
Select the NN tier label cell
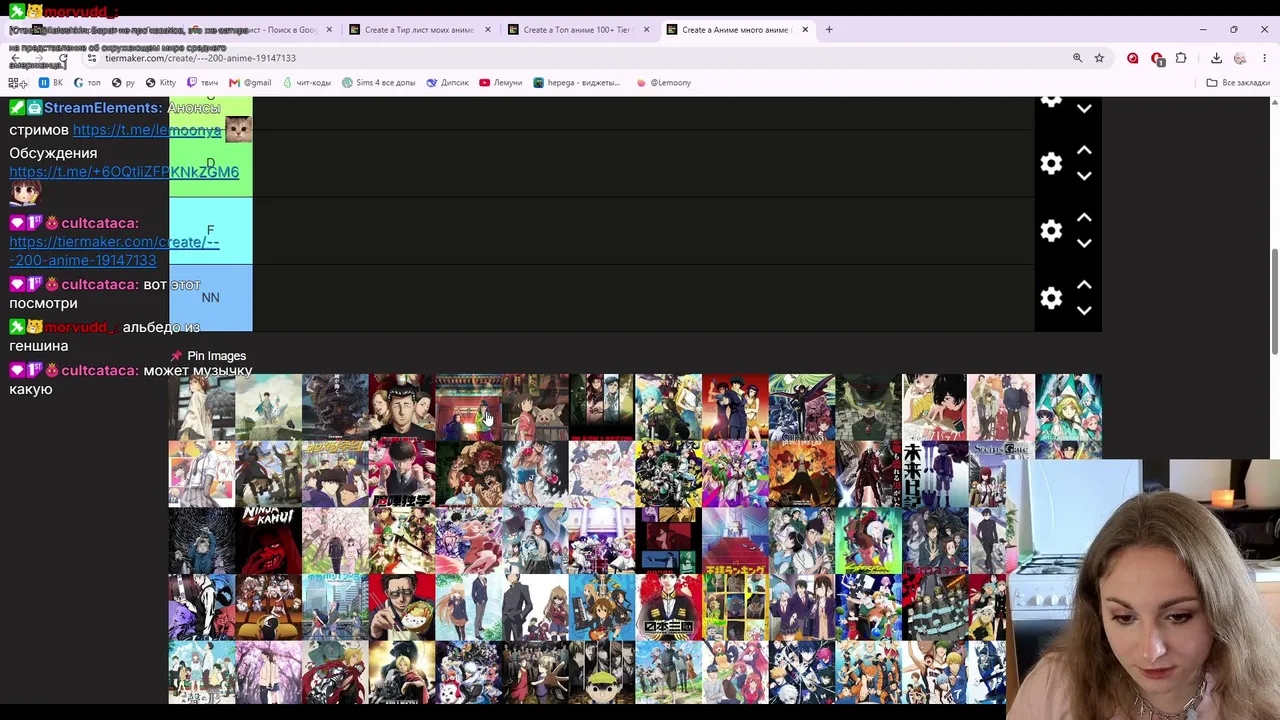tap(211, 298)
